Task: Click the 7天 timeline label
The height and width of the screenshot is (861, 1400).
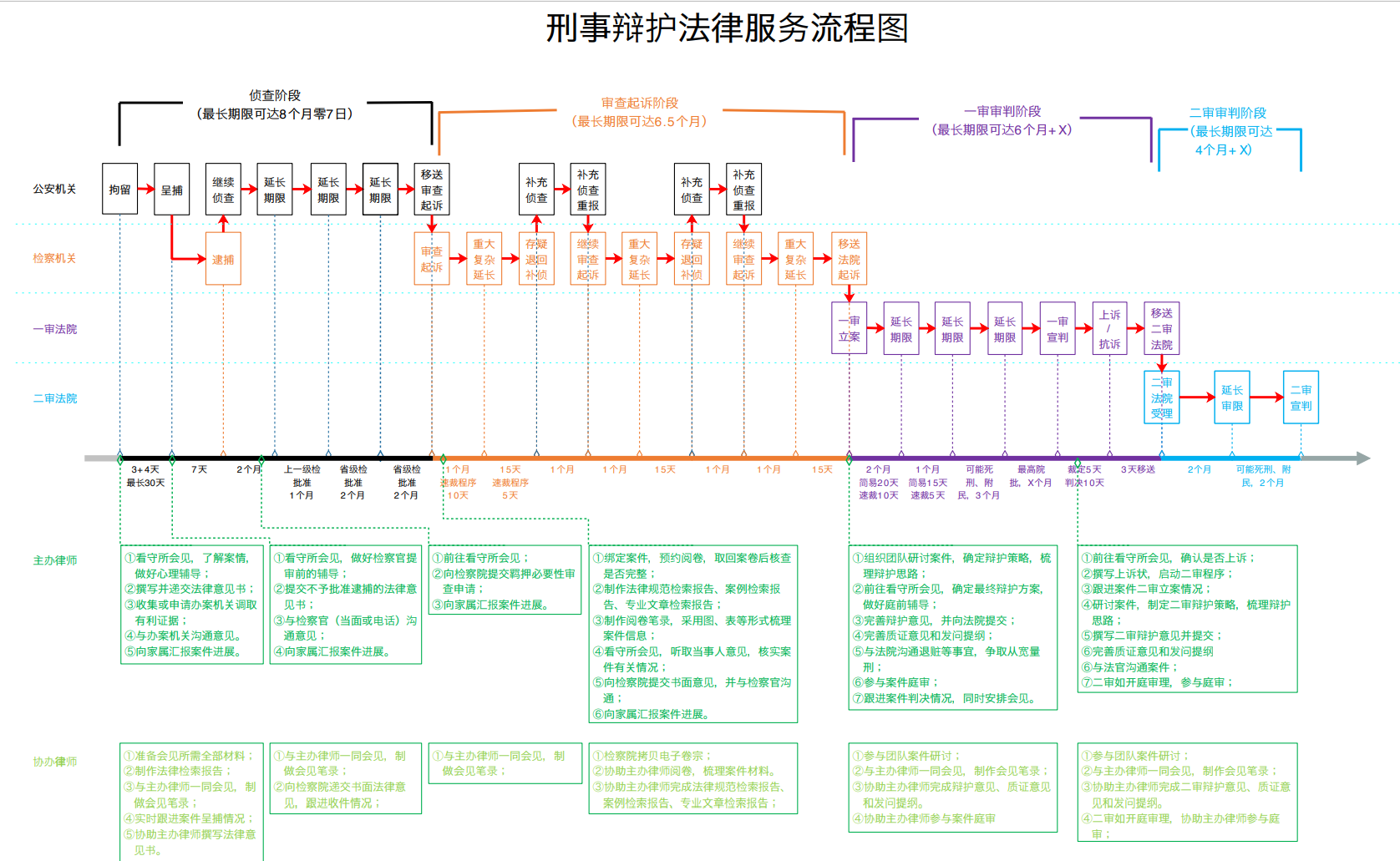Action: point(199,469)
